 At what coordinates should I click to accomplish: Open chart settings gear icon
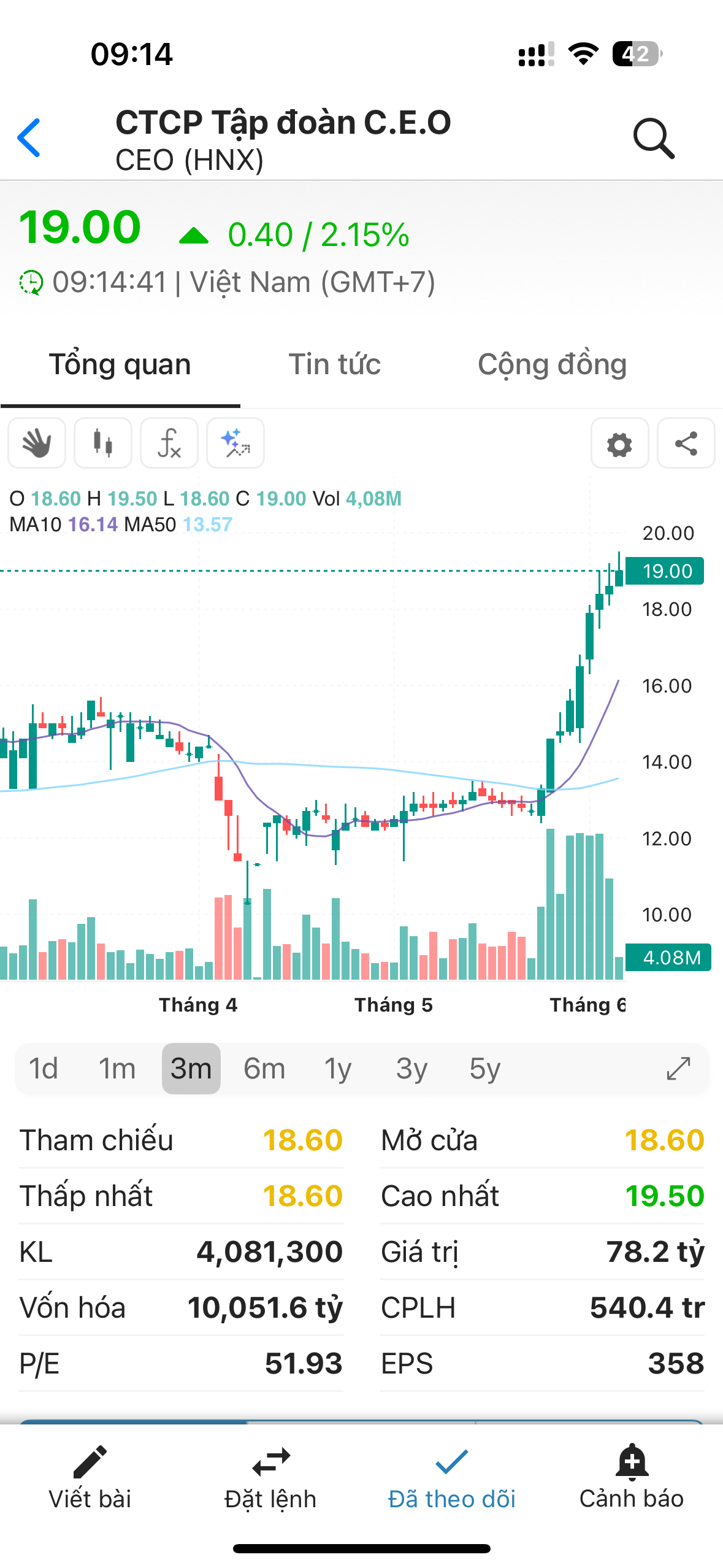619,444
